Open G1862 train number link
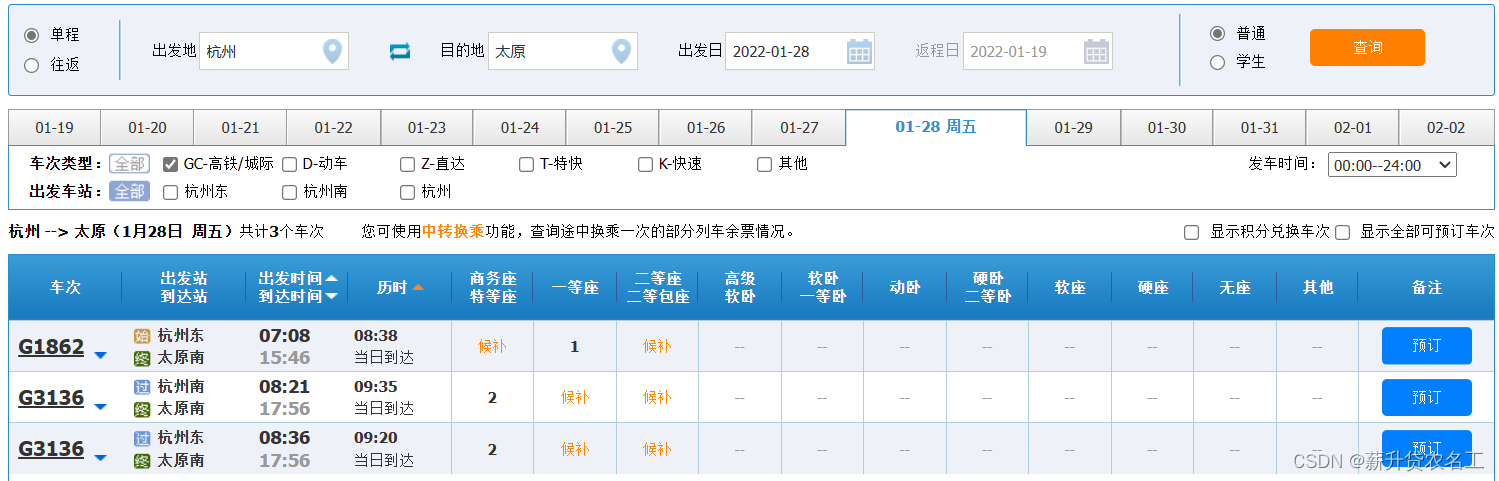 (x=51, y=347)
